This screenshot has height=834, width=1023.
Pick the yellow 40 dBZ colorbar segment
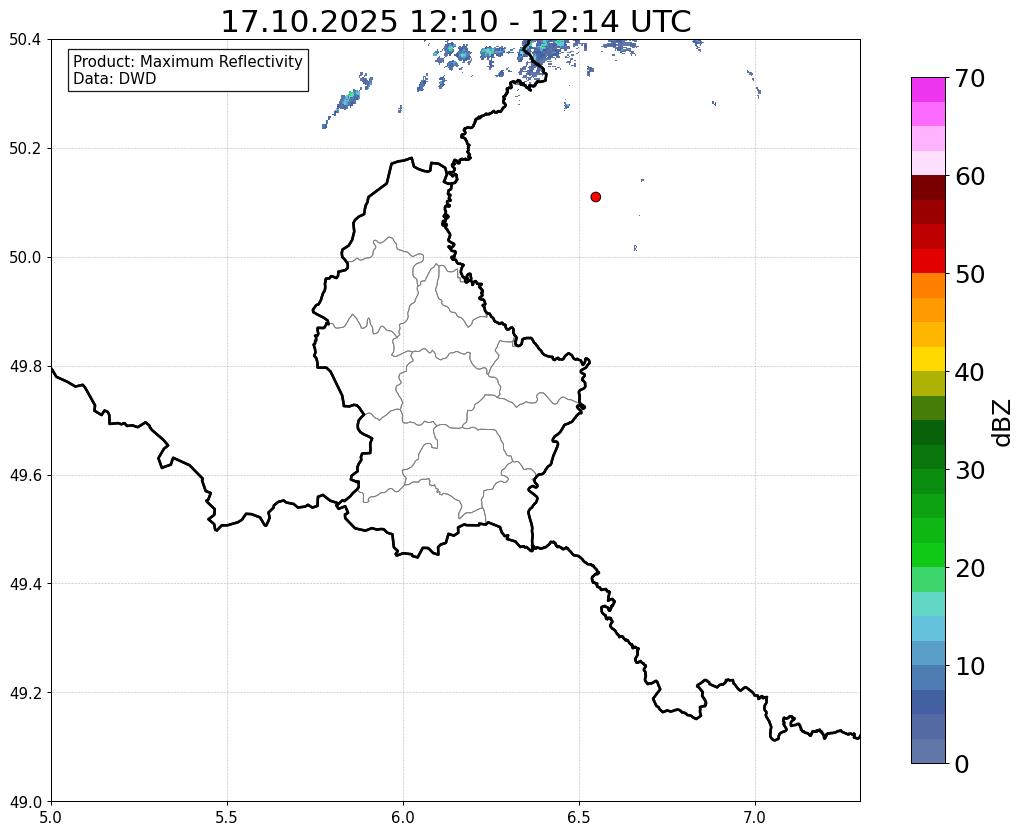[x=928, y=359]
